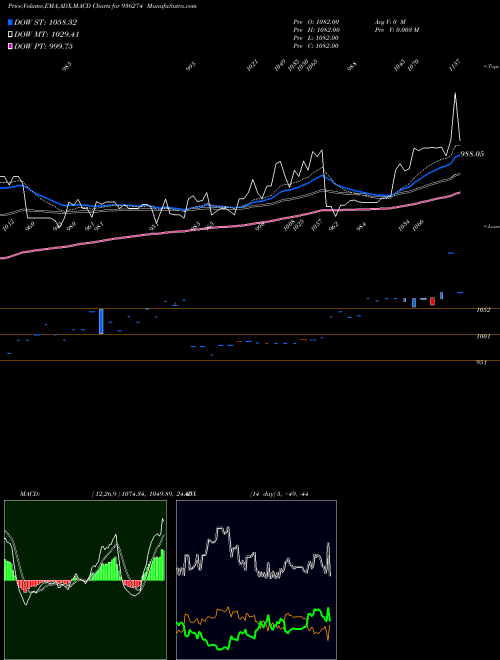Click the 988.05 price label on the chart
Viewport: 500px width, 660px height.
point(472,154)
